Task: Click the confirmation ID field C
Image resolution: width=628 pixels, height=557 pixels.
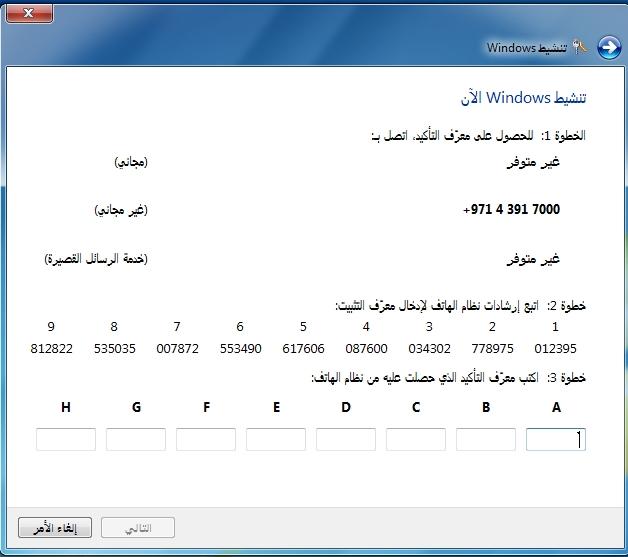Action: click(x=416, y=439)
